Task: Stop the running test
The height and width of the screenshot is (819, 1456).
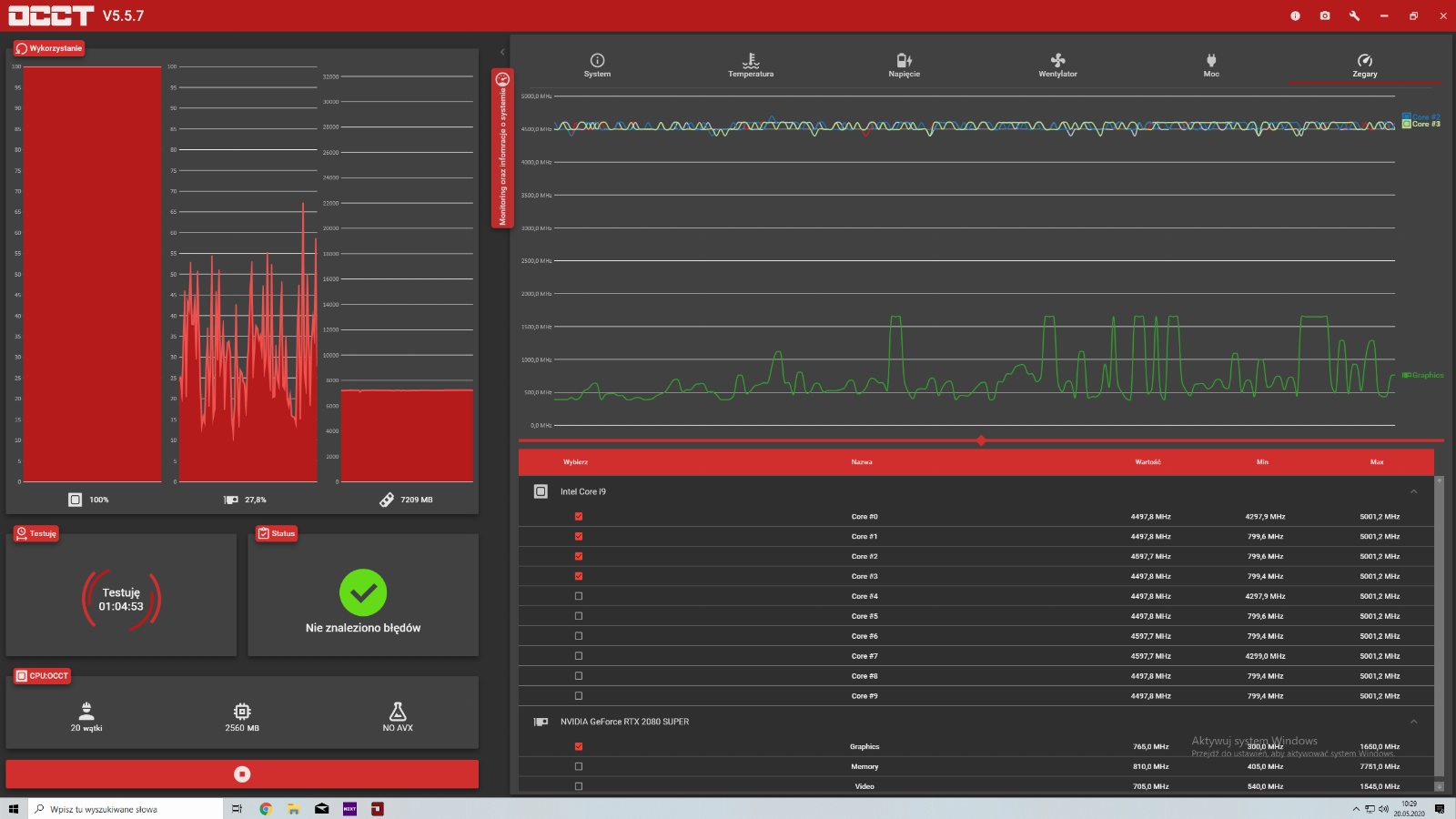Action: click(242, 773)
